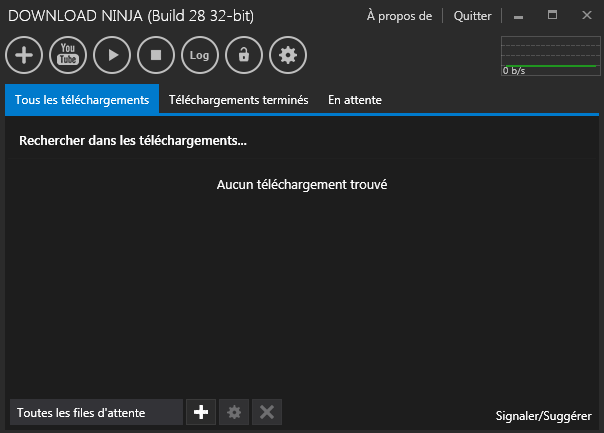Screen dimensions: 604x433
Task: Switch to Téléchargements terminés tab
Action: pyautogui.click(x=238, y=100)
